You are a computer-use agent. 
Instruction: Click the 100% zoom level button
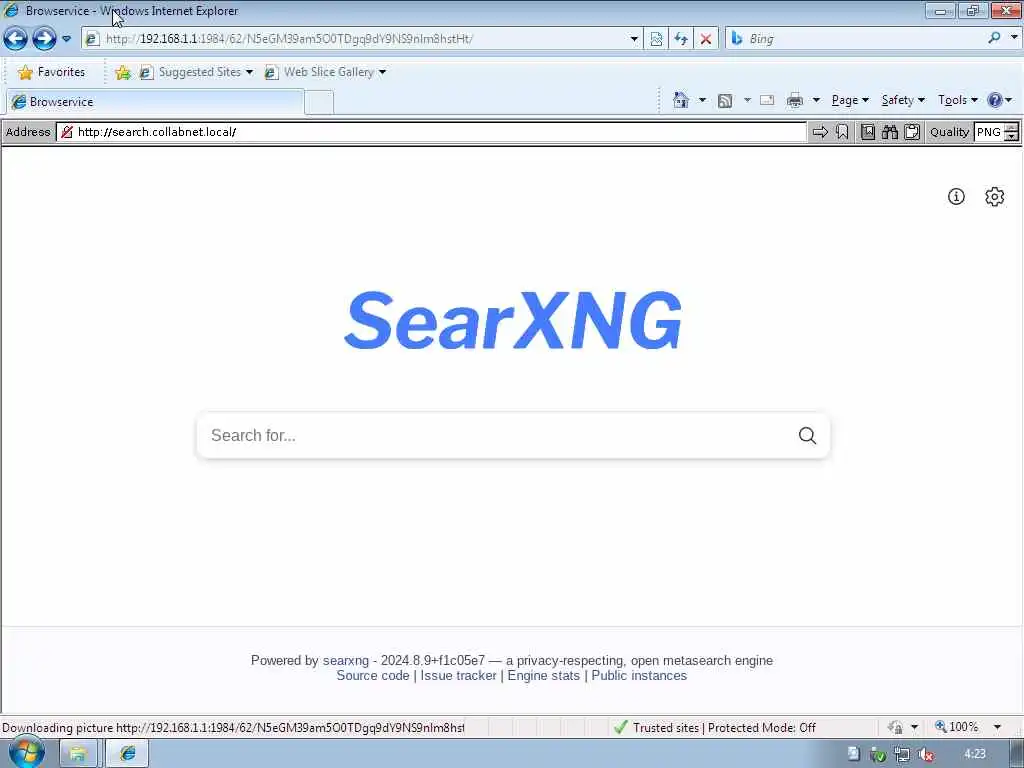[x=957, y=727]
